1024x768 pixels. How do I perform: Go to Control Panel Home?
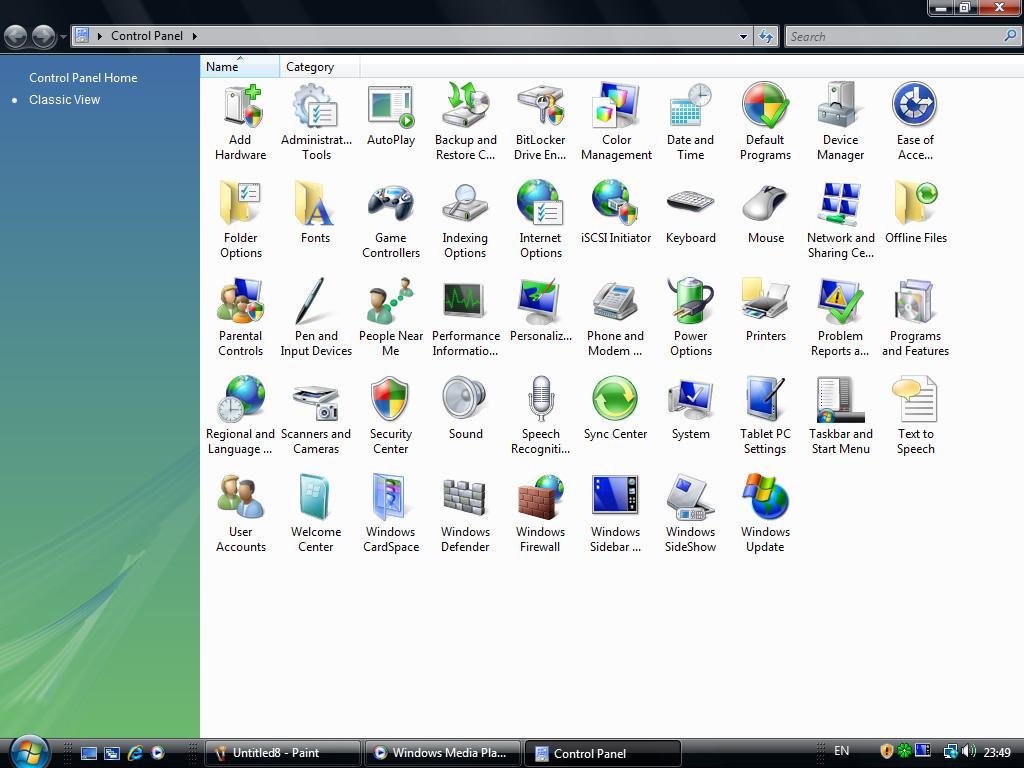tap(83, 77)
